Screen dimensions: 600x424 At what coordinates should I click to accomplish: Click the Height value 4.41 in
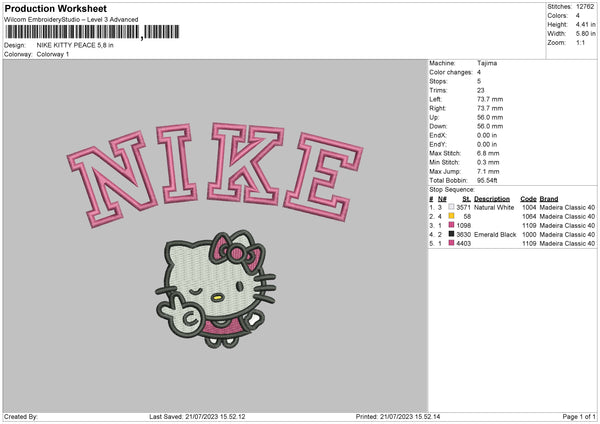tap(585, 24)
